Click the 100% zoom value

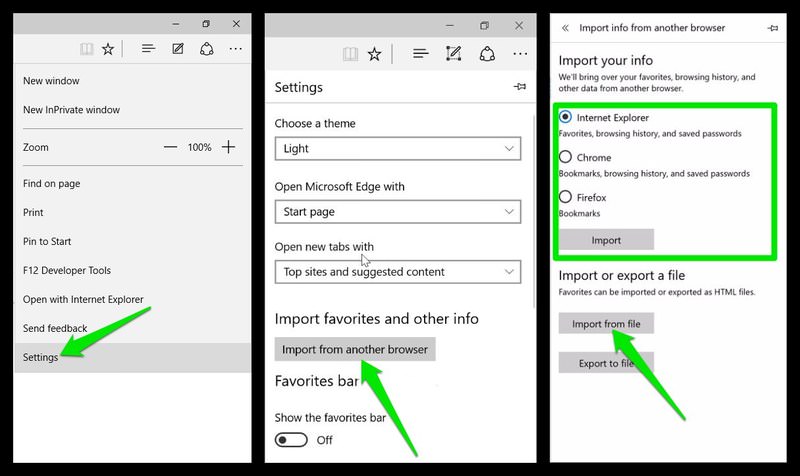pos(199,147)
